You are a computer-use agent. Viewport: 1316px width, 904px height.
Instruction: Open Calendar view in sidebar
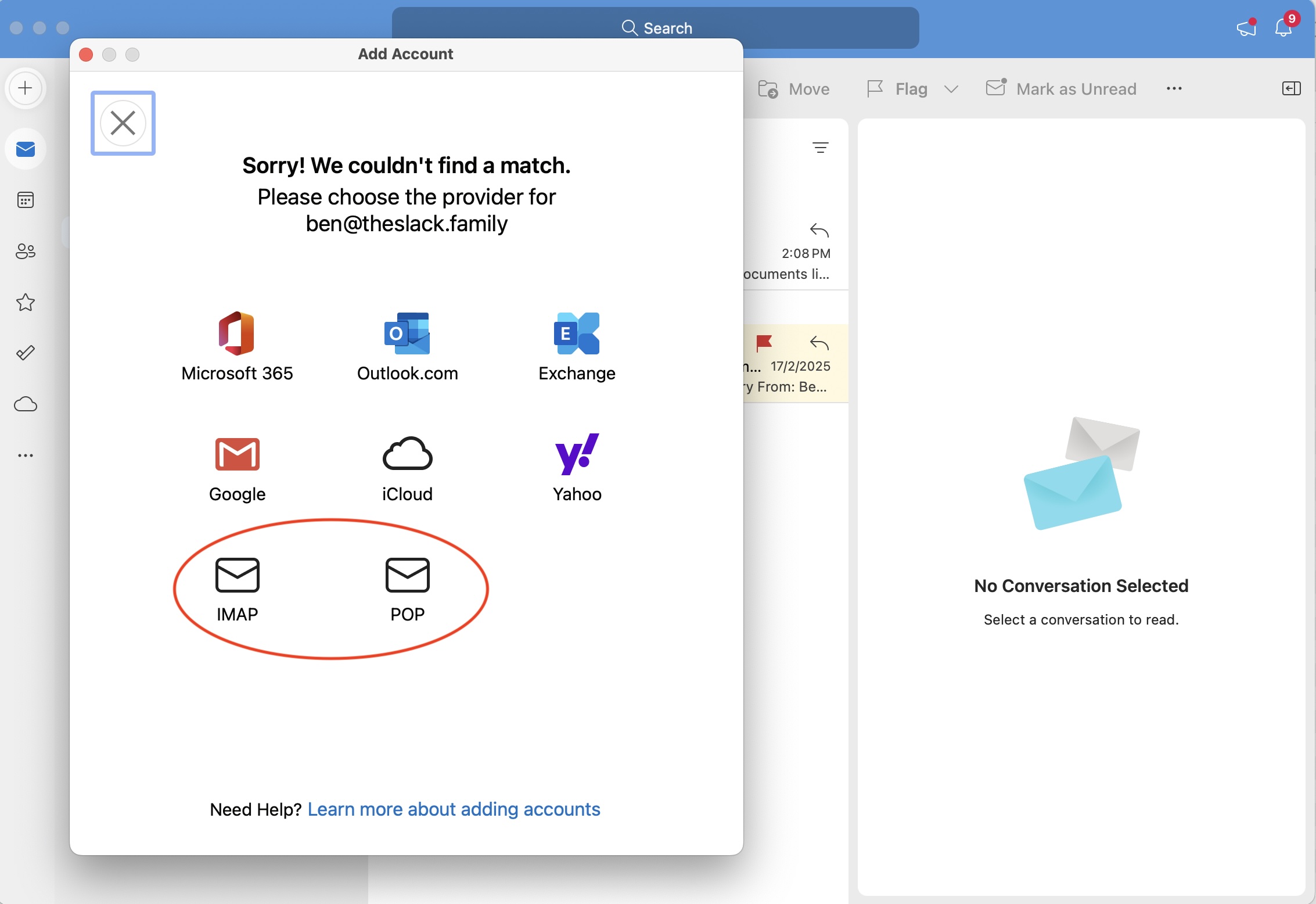coord(26,200)
